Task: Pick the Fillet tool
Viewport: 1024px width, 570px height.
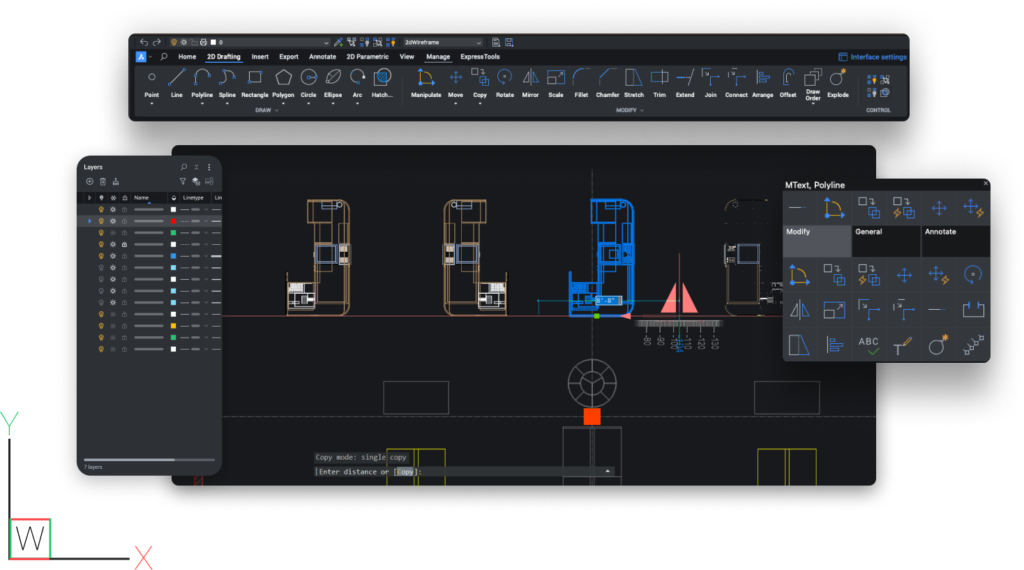Action: pyautogui.click(x=581, y=78)
